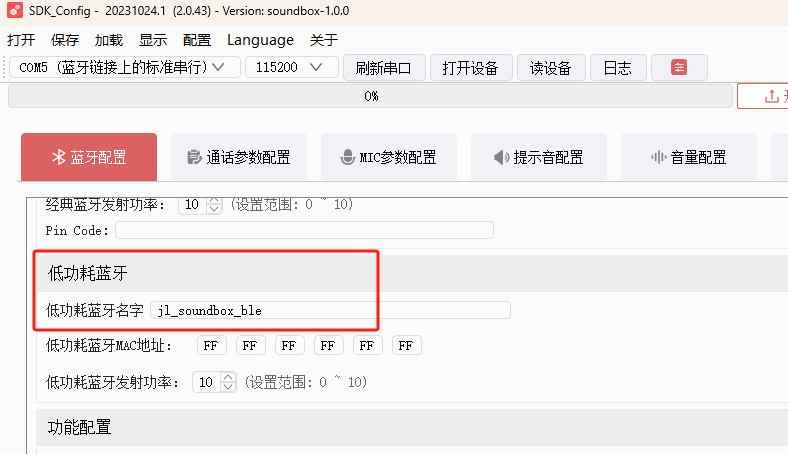788x454 pixels.
Task: Switch to the 音量配置 tab
Action: pyautogui.click(x=688, y=157)
